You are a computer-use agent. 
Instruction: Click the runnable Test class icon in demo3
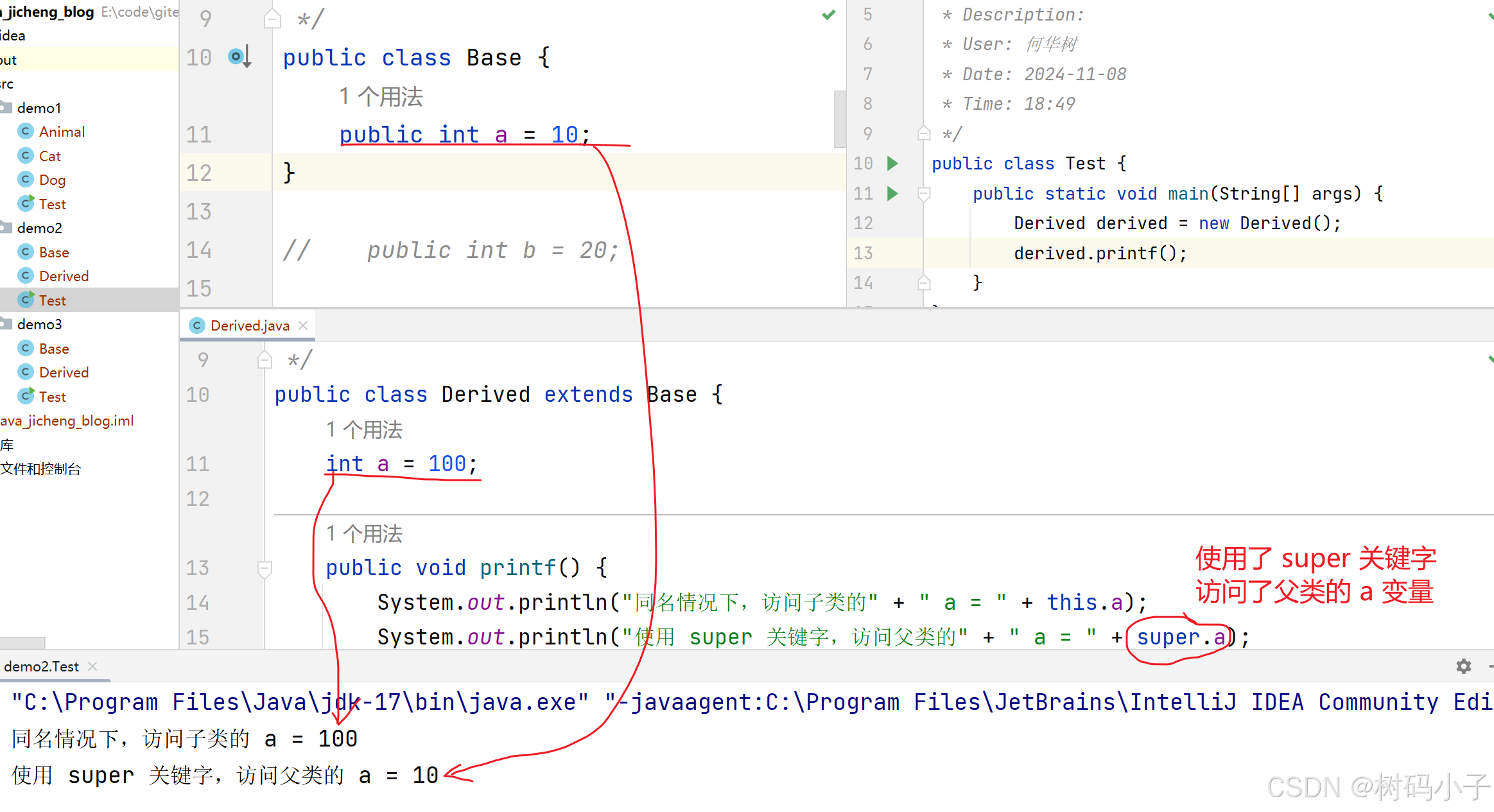(26, 396)
